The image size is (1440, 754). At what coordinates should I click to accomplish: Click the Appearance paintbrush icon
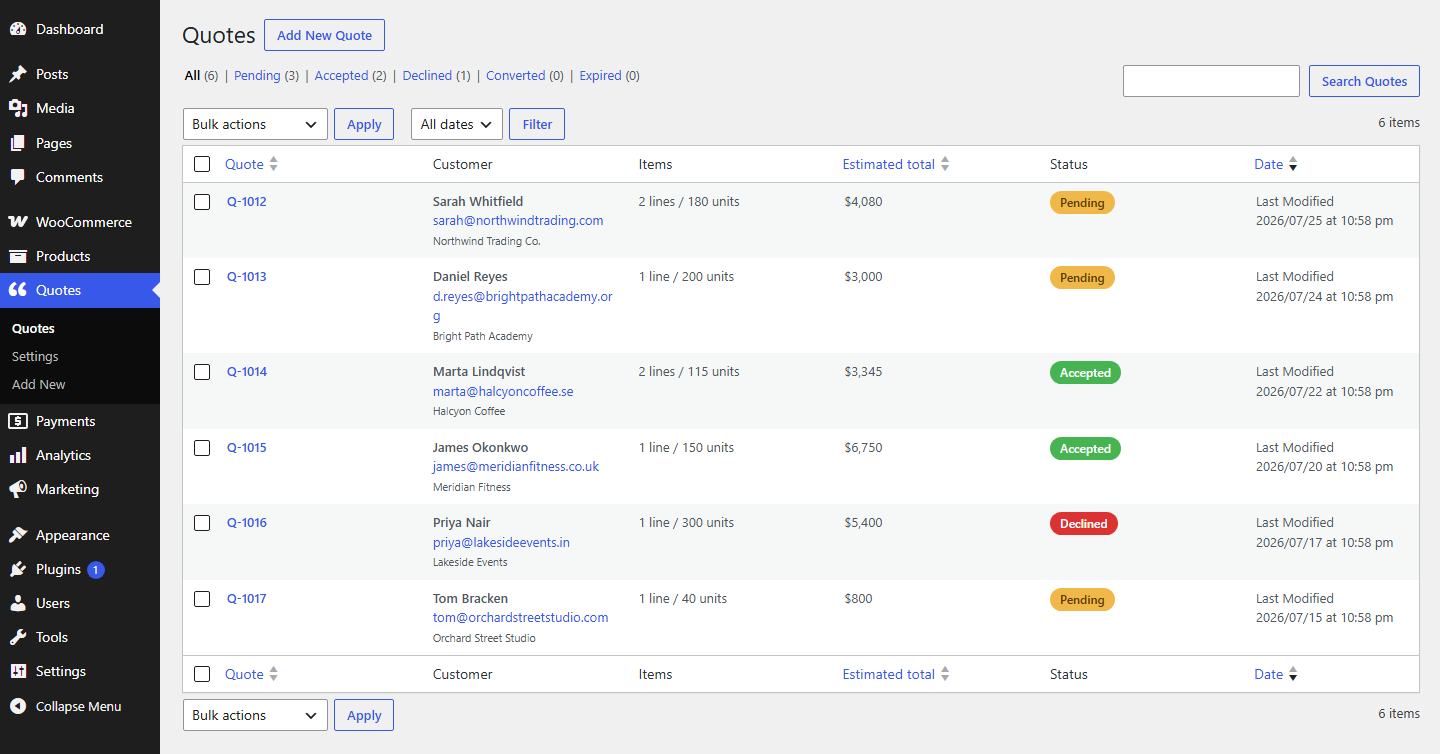[18, 535]
